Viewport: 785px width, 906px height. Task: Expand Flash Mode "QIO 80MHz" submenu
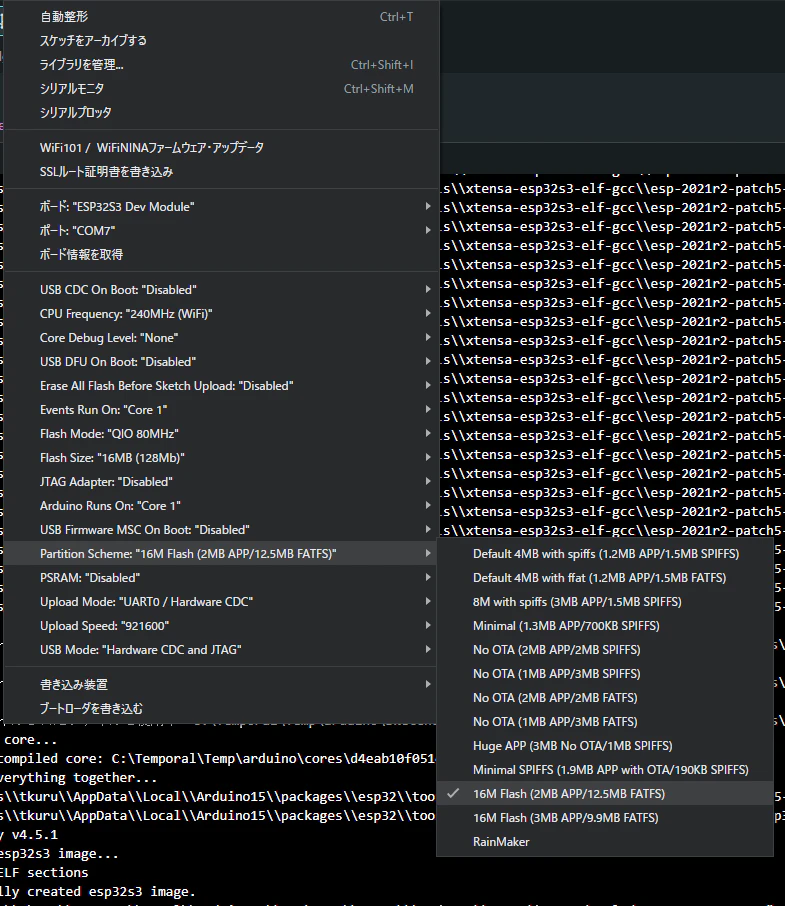click(221, 433)
